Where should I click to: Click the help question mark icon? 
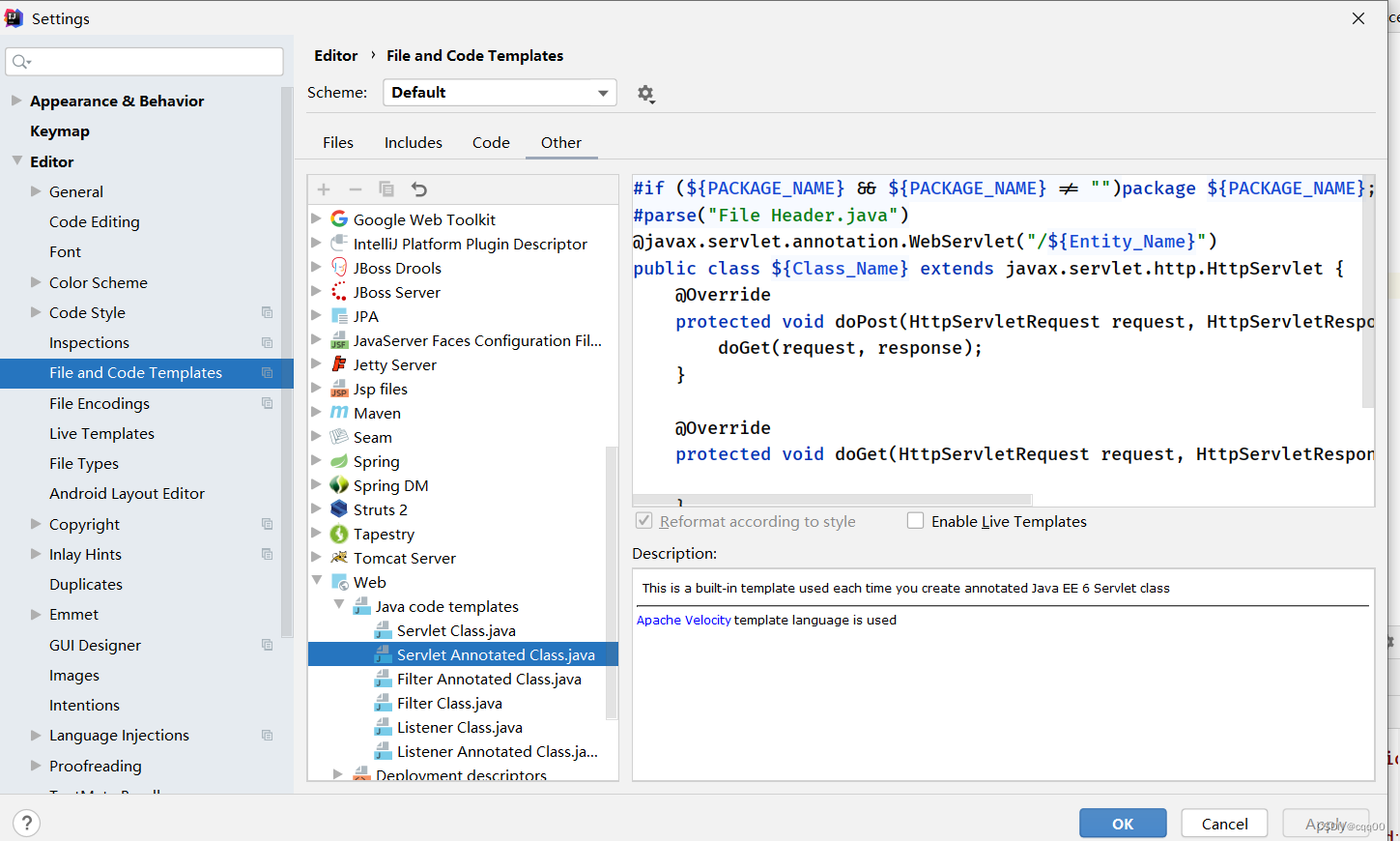[27, 824]
